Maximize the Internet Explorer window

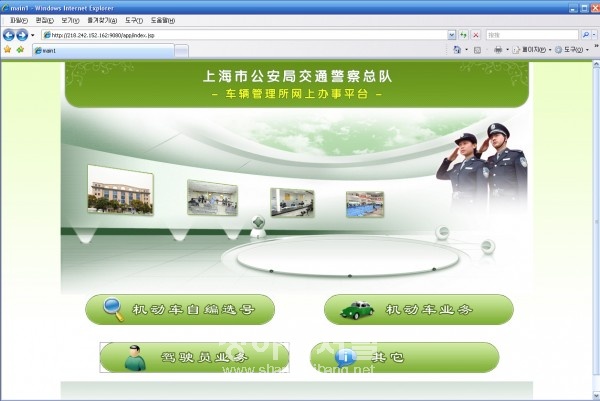(584, 8)
